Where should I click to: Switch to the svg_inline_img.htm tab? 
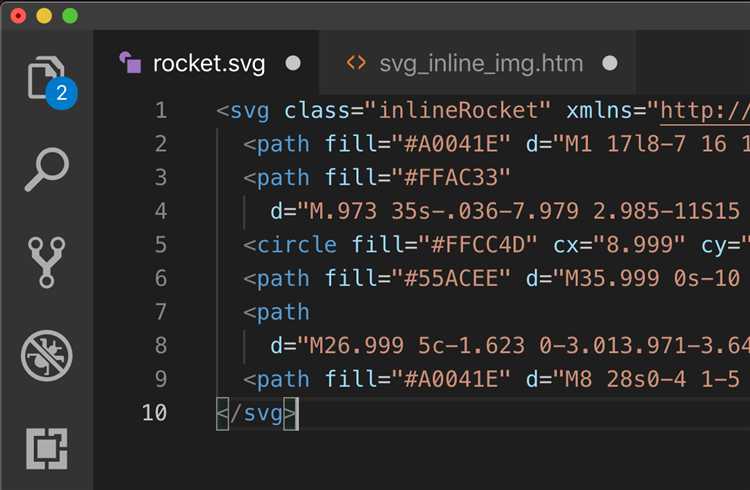481,63
